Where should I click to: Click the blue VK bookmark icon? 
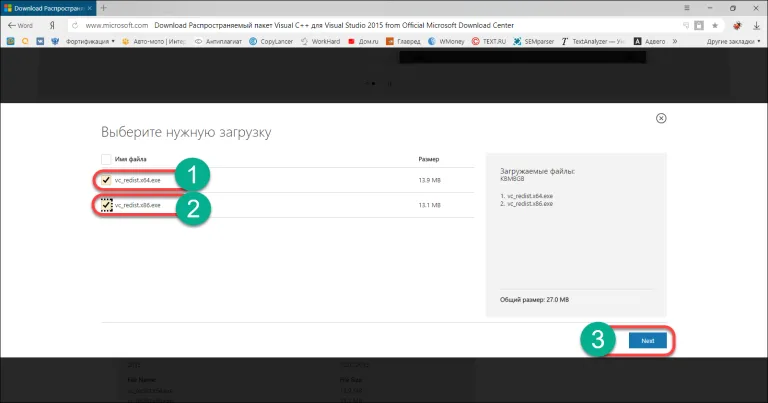(x=40, y=42)
